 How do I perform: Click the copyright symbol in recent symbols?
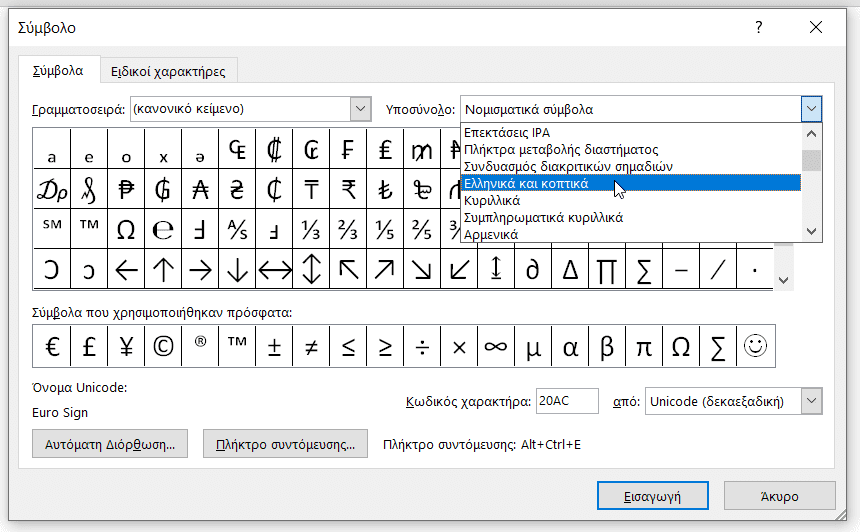point(162,346)
